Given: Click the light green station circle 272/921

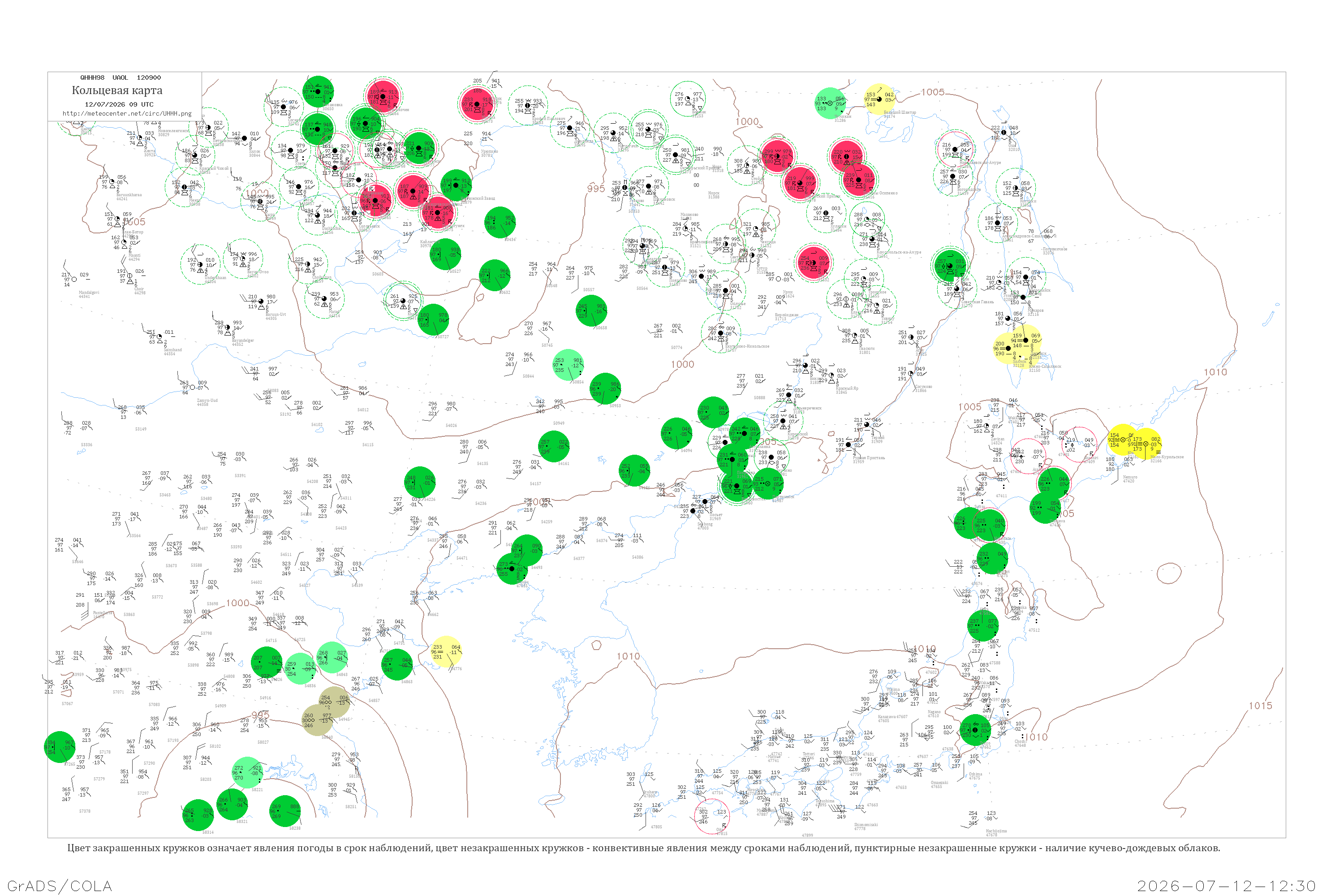Looking at the screenshot, I should tap(248, 772).
